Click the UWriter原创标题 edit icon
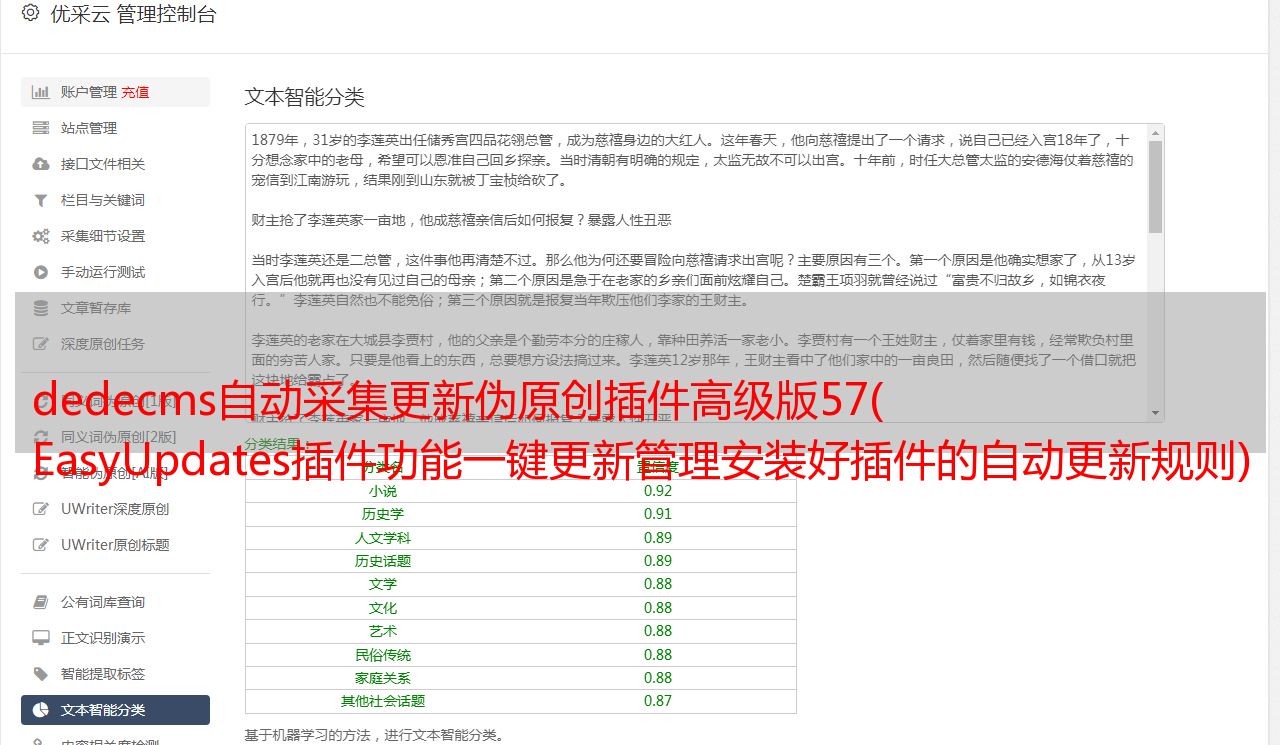 41,545
